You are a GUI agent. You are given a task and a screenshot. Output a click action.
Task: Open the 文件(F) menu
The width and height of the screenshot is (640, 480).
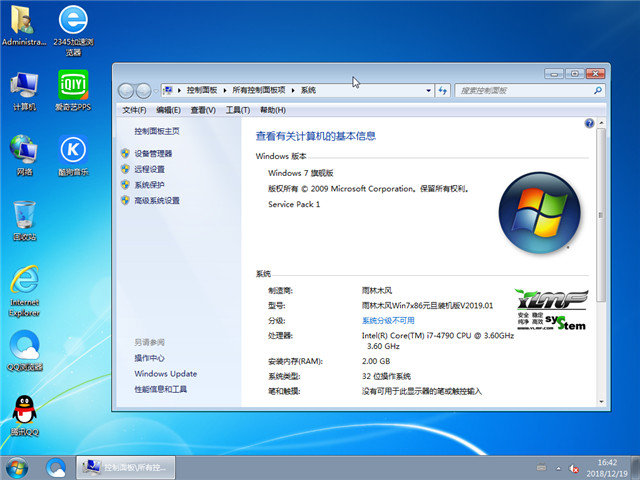[x=134, y=110]
